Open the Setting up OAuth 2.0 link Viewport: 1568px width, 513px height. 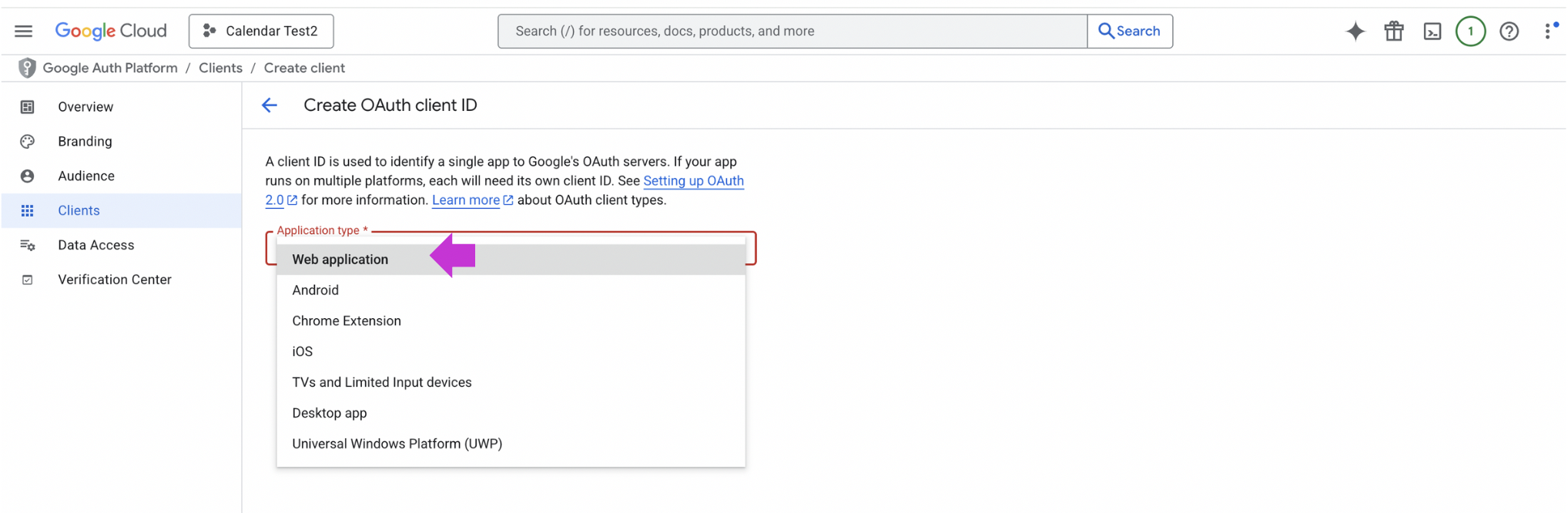(693, 181)
